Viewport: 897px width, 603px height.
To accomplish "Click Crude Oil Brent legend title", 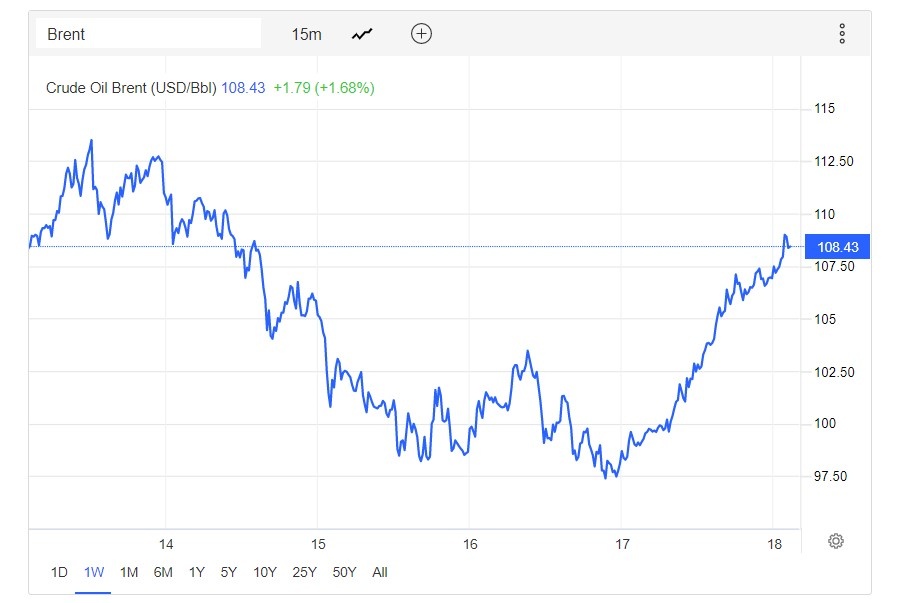I will pyautogui.click(x=131, y=88).
